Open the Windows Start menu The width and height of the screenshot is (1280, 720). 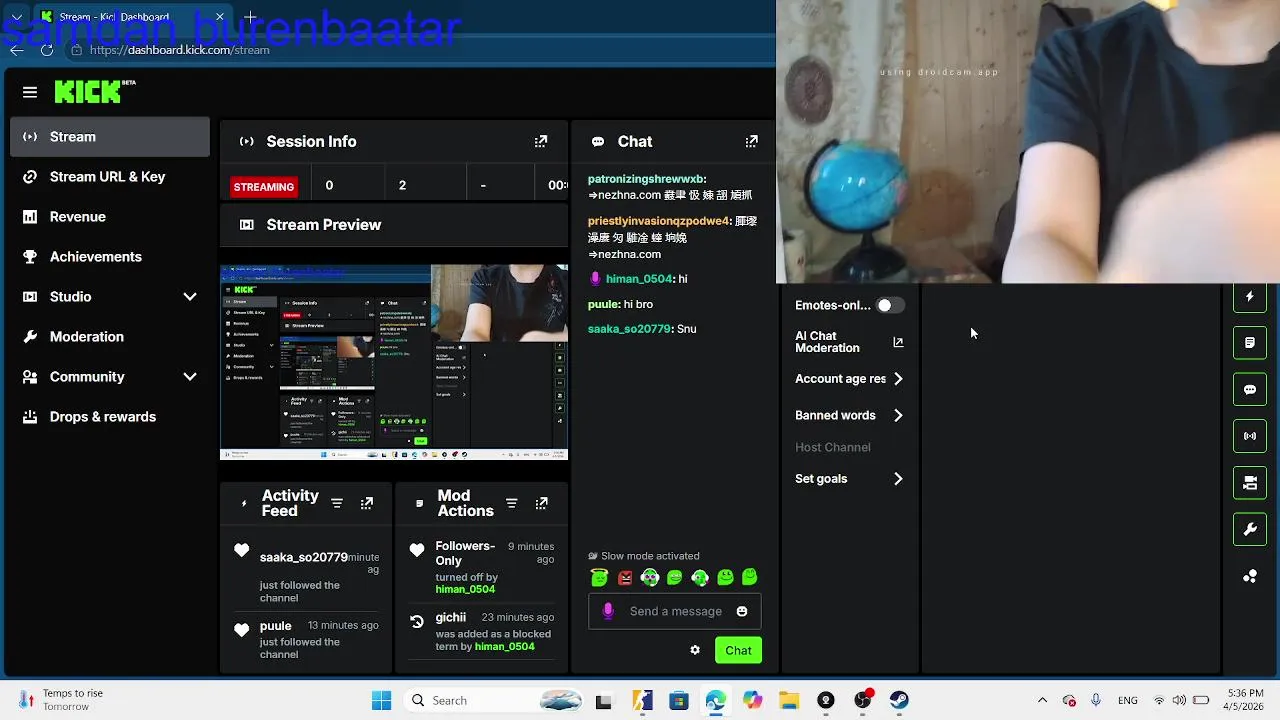point(382,701)
